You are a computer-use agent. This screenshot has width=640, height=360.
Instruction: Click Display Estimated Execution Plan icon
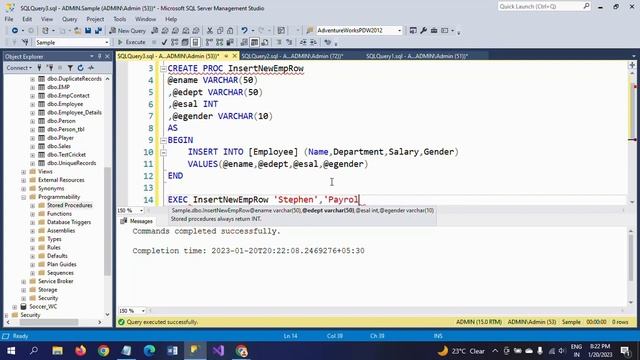tap(175, 42)
